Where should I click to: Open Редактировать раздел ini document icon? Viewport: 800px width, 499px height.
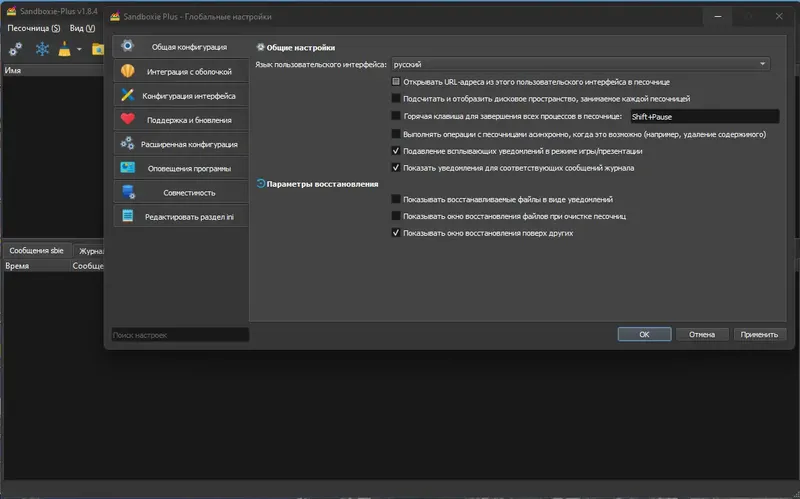pyautogui.click(x=128, y=216)
